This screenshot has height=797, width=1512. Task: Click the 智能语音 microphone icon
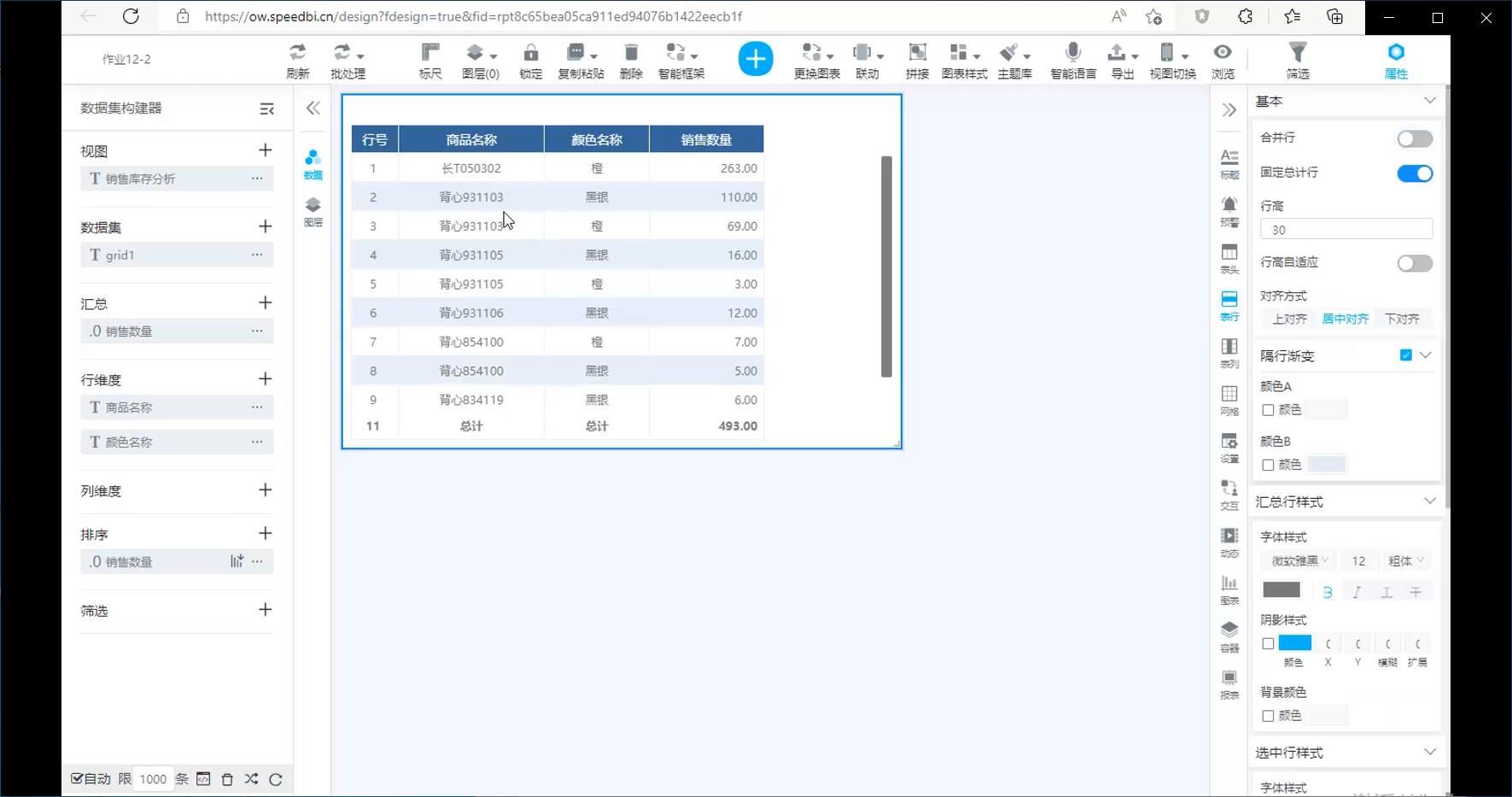pyautogui.click(x=1073, y=53)
